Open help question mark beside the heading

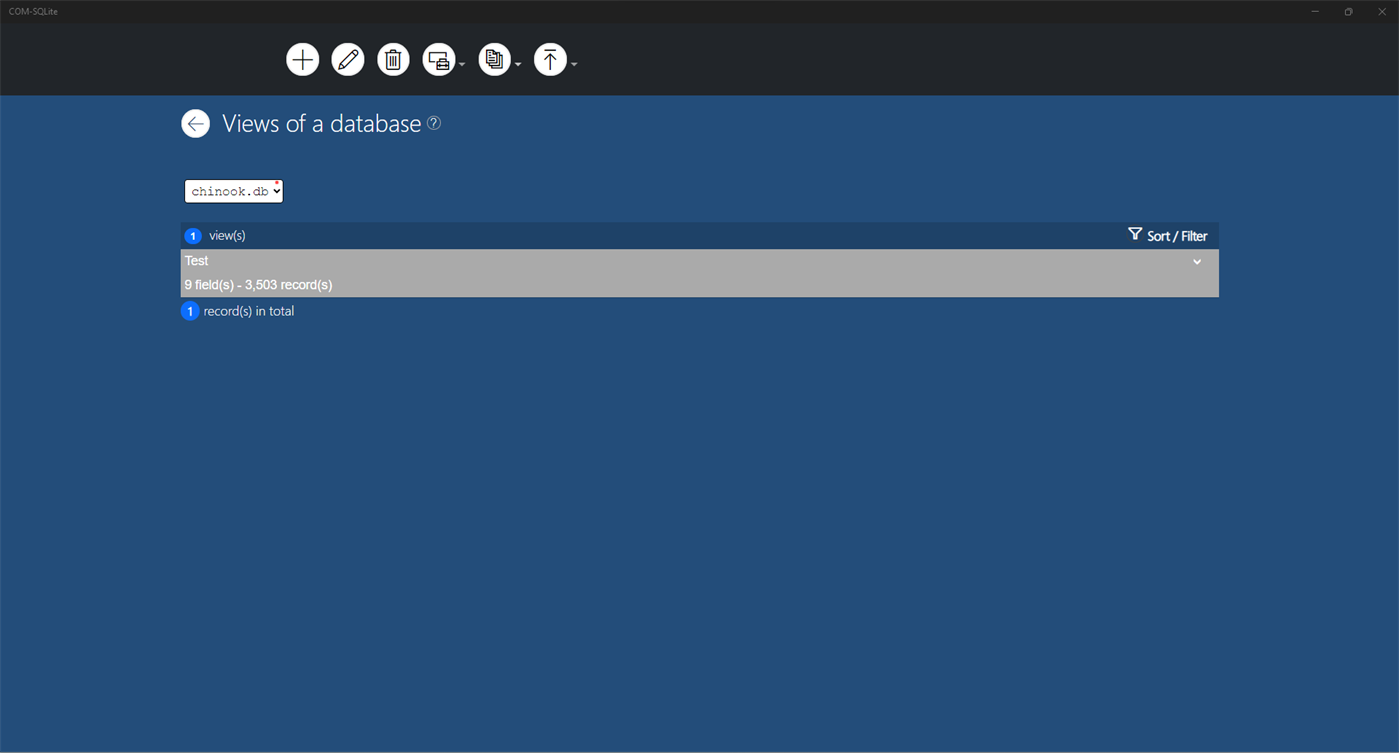point(434,123)
